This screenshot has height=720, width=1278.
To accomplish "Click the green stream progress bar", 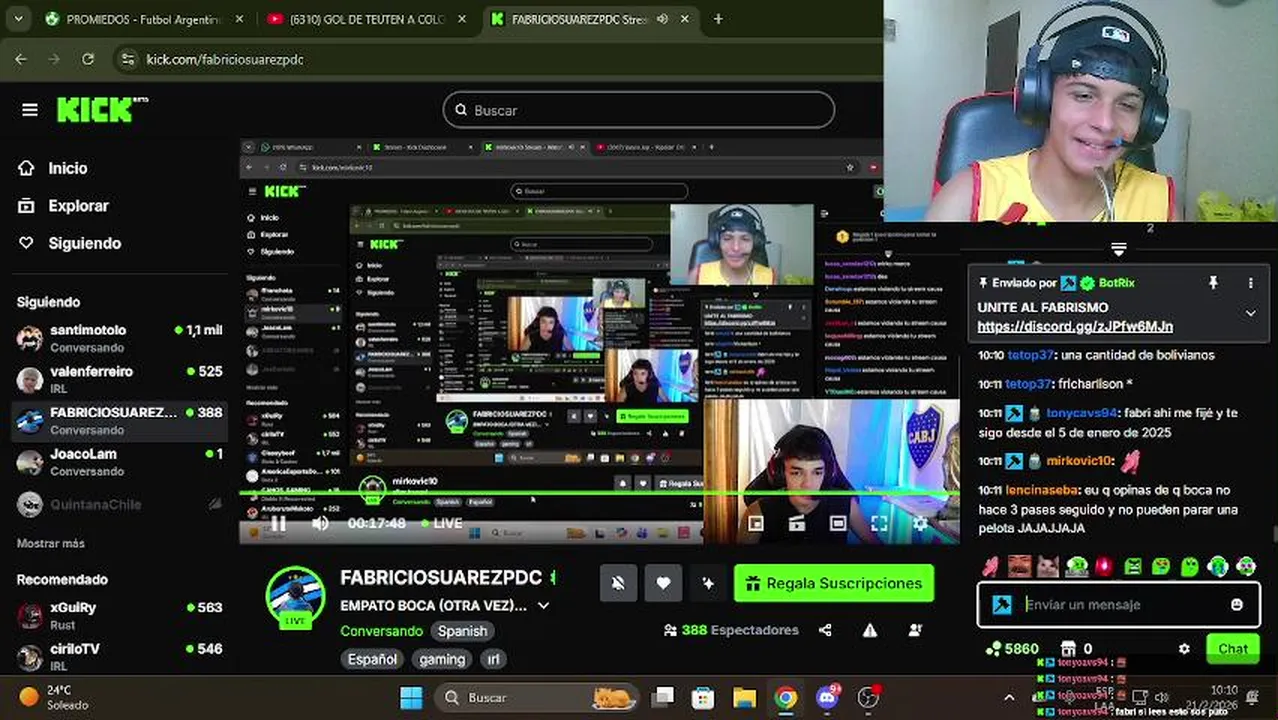I will [599, 495].
